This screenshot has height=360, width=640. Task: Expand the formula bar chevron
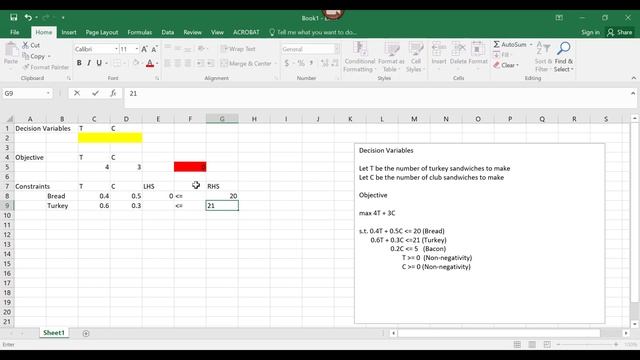(633, 93)
